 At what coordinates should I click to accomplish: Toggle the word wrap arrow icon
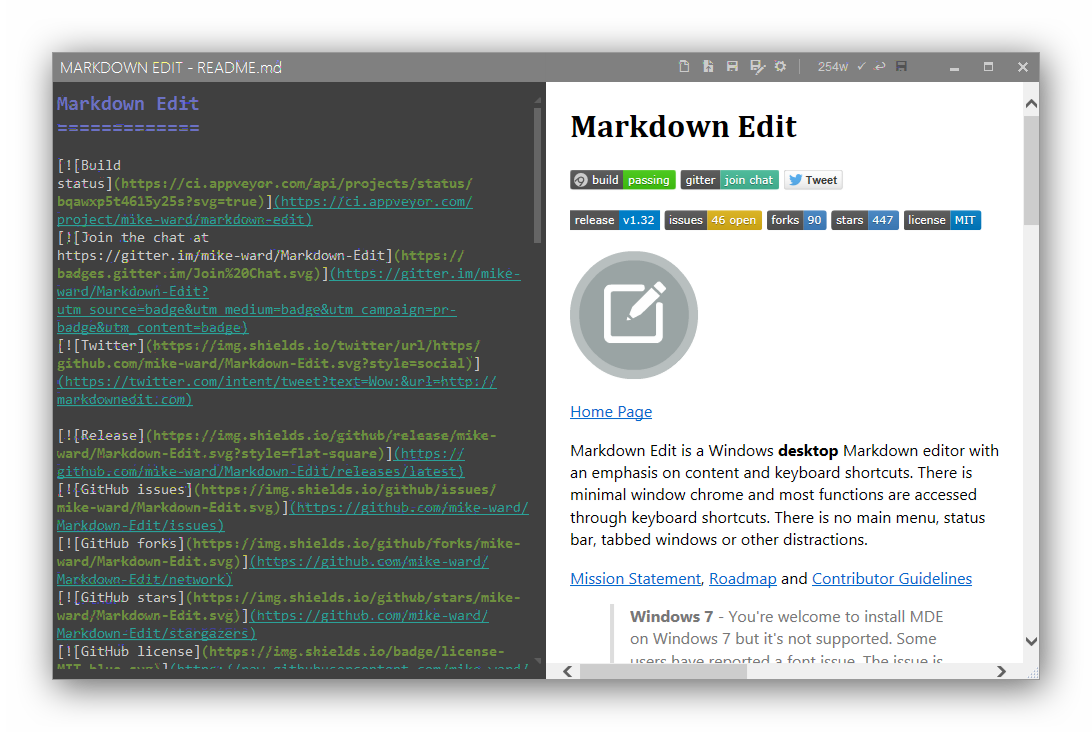click(880, 66)
